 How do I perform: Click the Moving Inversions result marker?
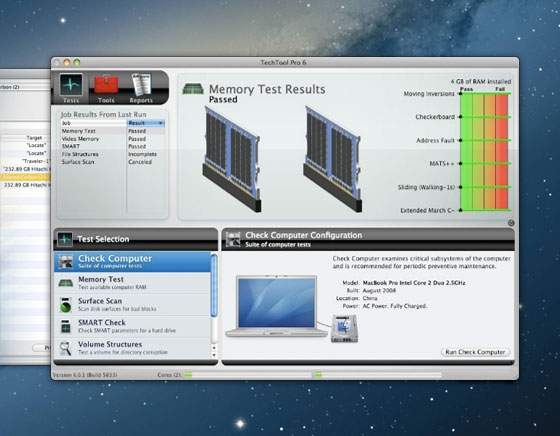(x=460, y=94)
